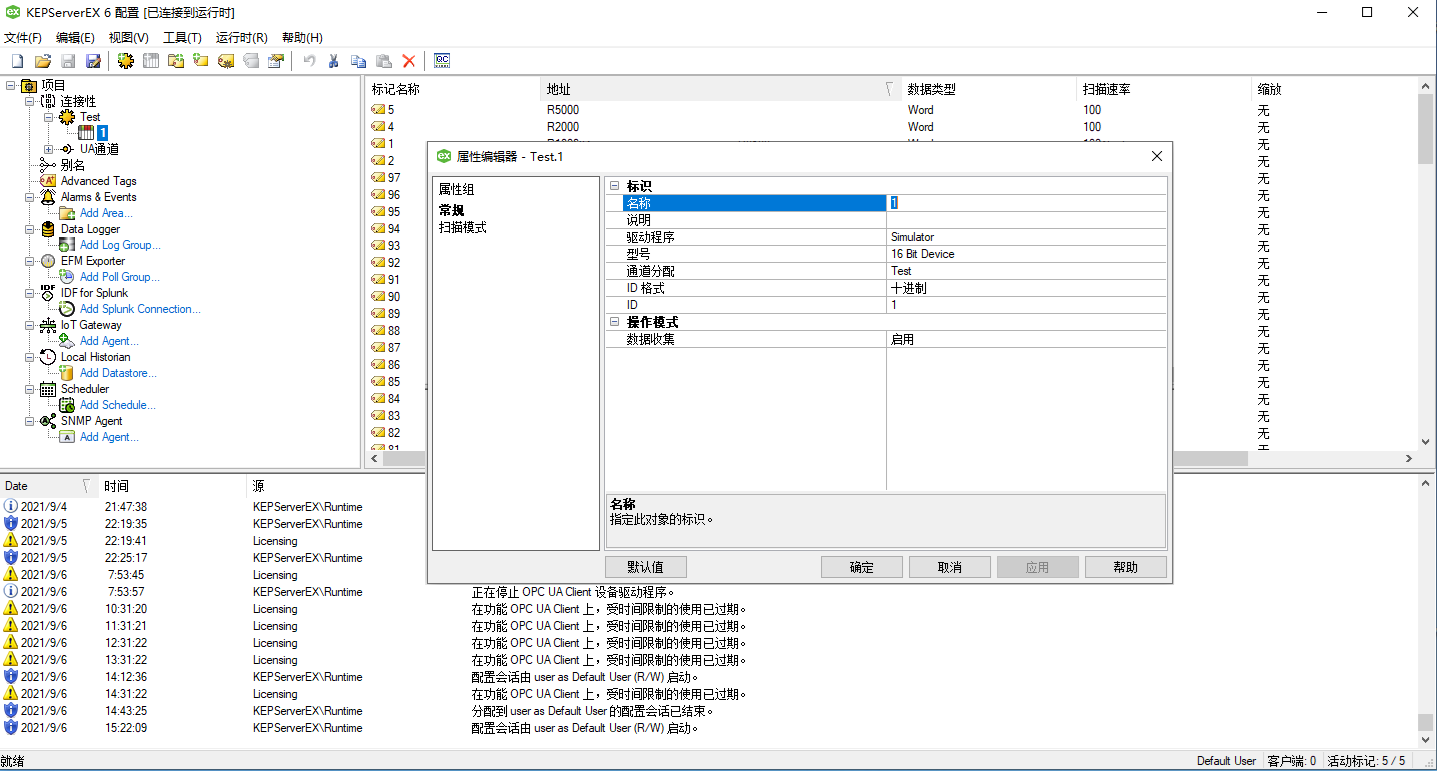Viewport: 1437px width, 771px height.
Task: Collapse the 连接性 tree node
Action: (29, 101)
